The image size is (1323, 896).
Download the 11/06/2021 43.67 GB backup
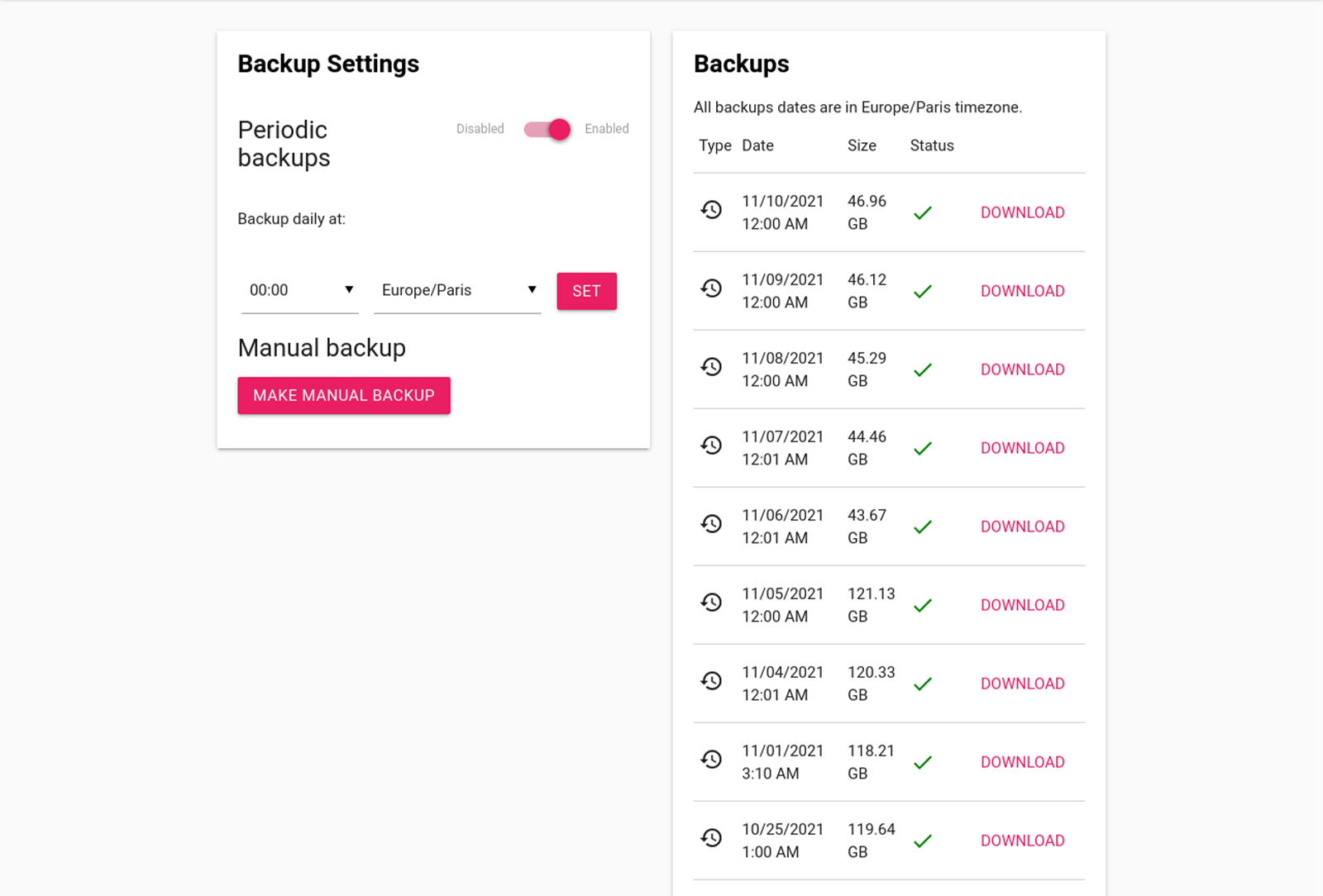1022,527
